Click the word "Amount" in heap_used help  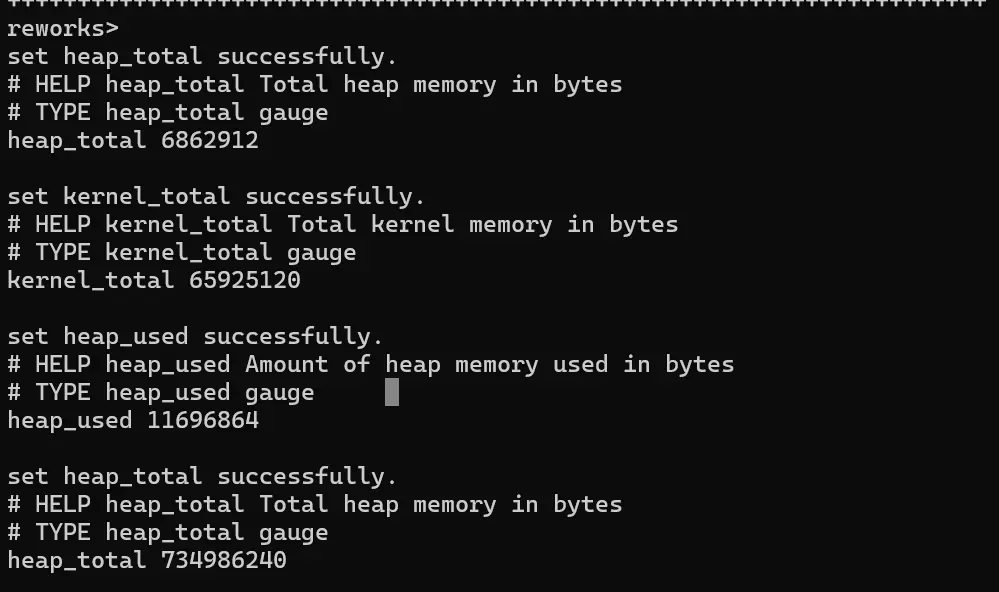pyautogui.click(x=286, y=364)
